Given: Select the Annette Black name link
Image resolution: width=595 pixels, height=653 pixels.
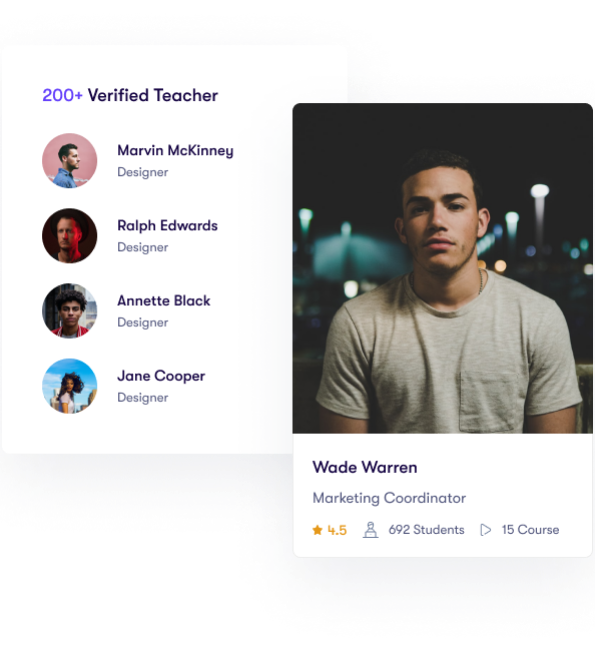Looking at the screenshot, I should tap(164, 301).
